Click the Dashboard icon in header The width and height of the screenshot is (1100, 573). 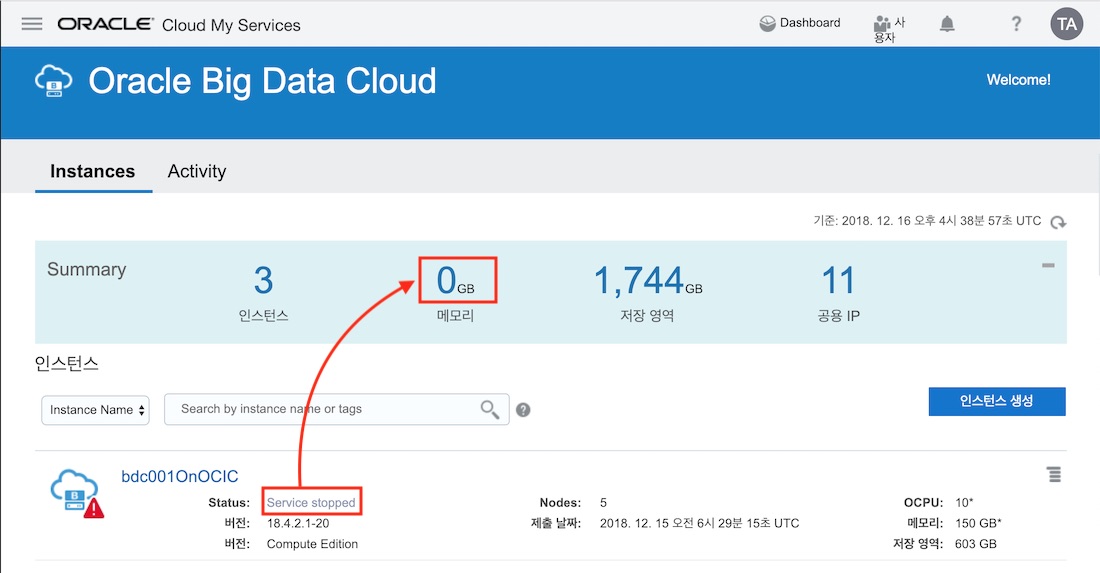click(768, 23)
